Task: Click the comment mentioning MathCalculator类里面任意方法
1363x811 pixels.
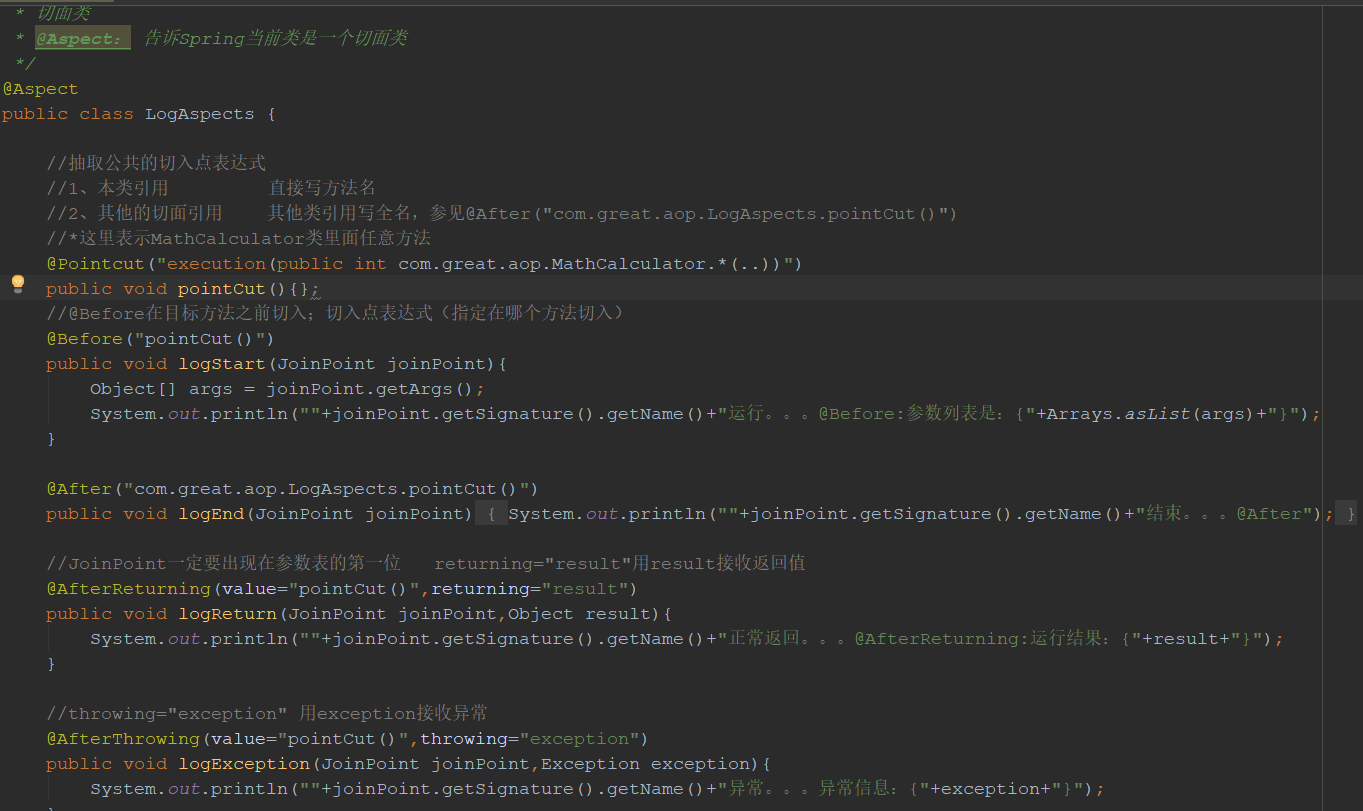Action: tap(238, 239)
